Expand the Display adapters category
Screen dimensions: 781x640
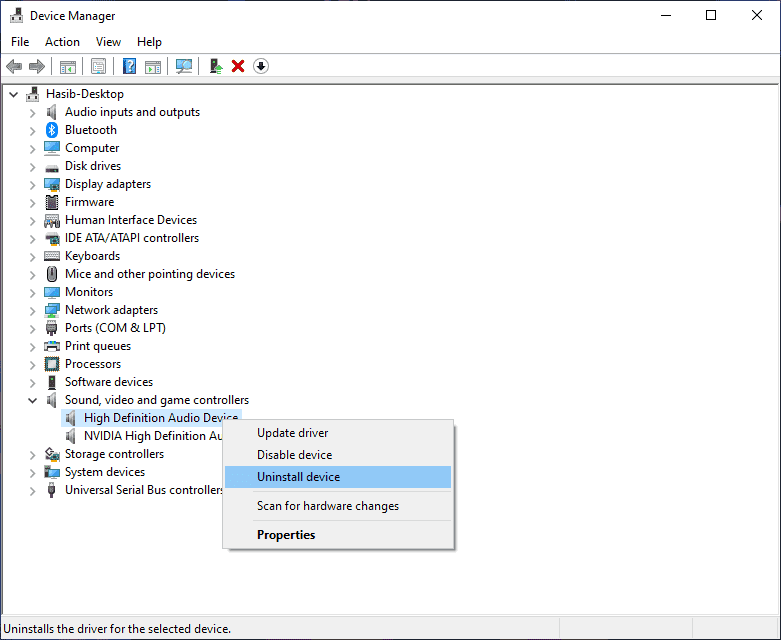tap(32, 184)
